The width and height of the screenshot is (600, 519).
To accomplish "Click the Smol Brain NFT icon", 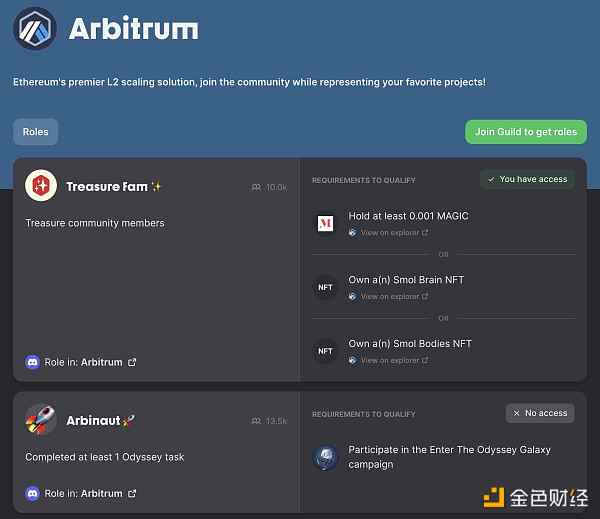I will tap(325, 287).
